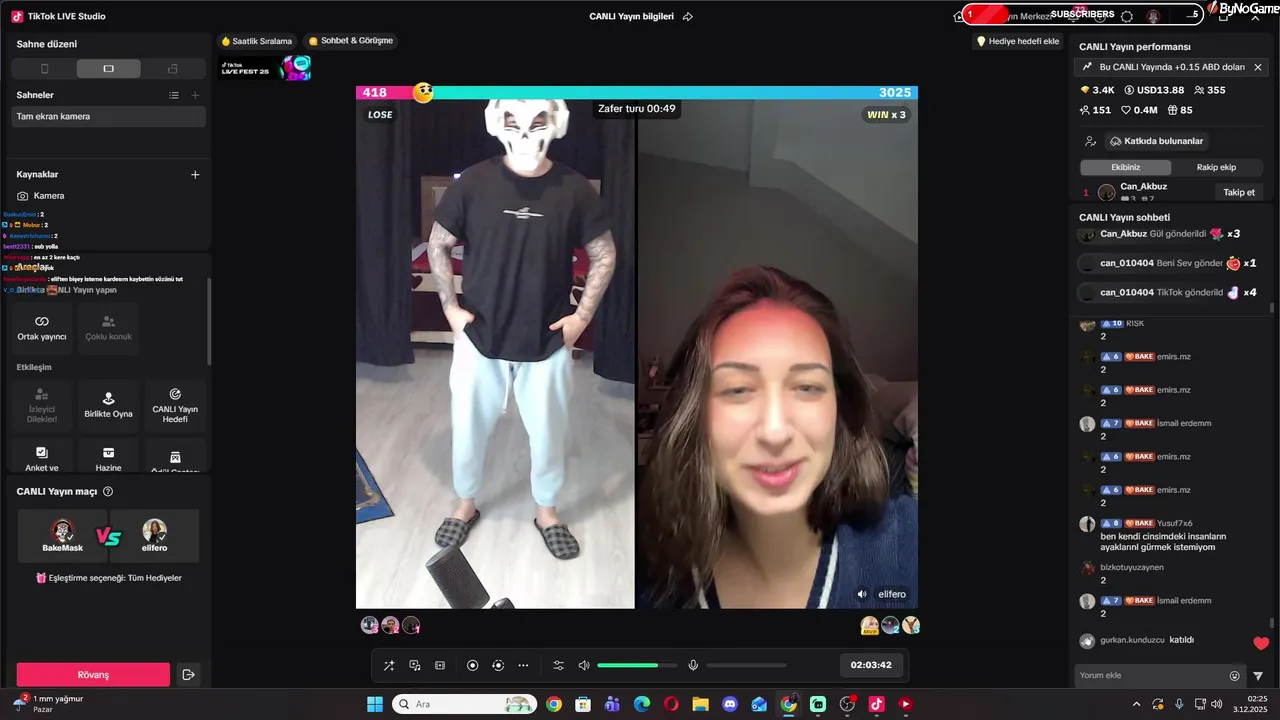Viewport: 1280px width, 720px height.
Task: Open the emoji picker in comment box
Action: coord(1234,676)
